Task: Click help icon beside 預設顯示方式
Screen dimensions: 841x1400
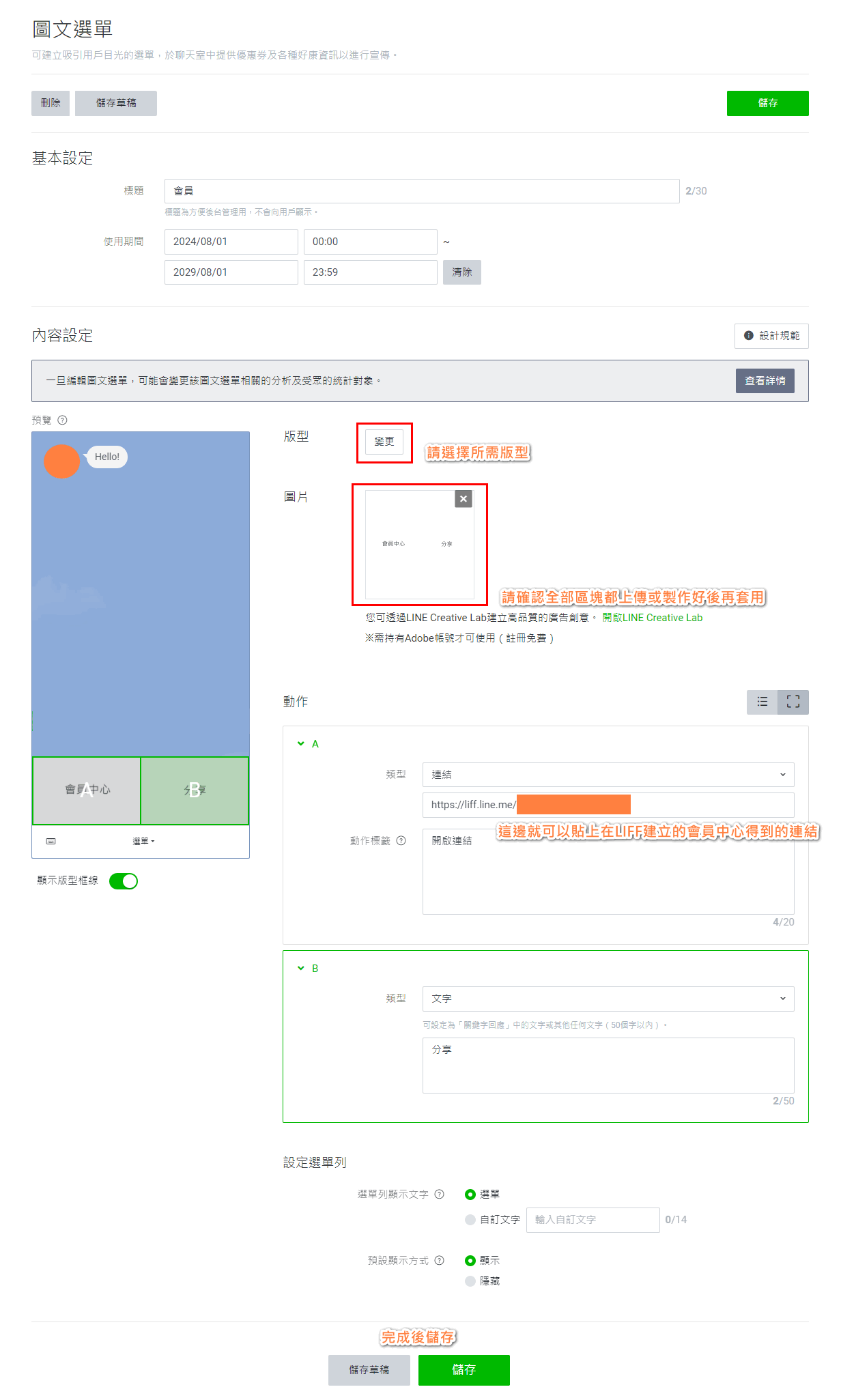Action: point(440,1261)
